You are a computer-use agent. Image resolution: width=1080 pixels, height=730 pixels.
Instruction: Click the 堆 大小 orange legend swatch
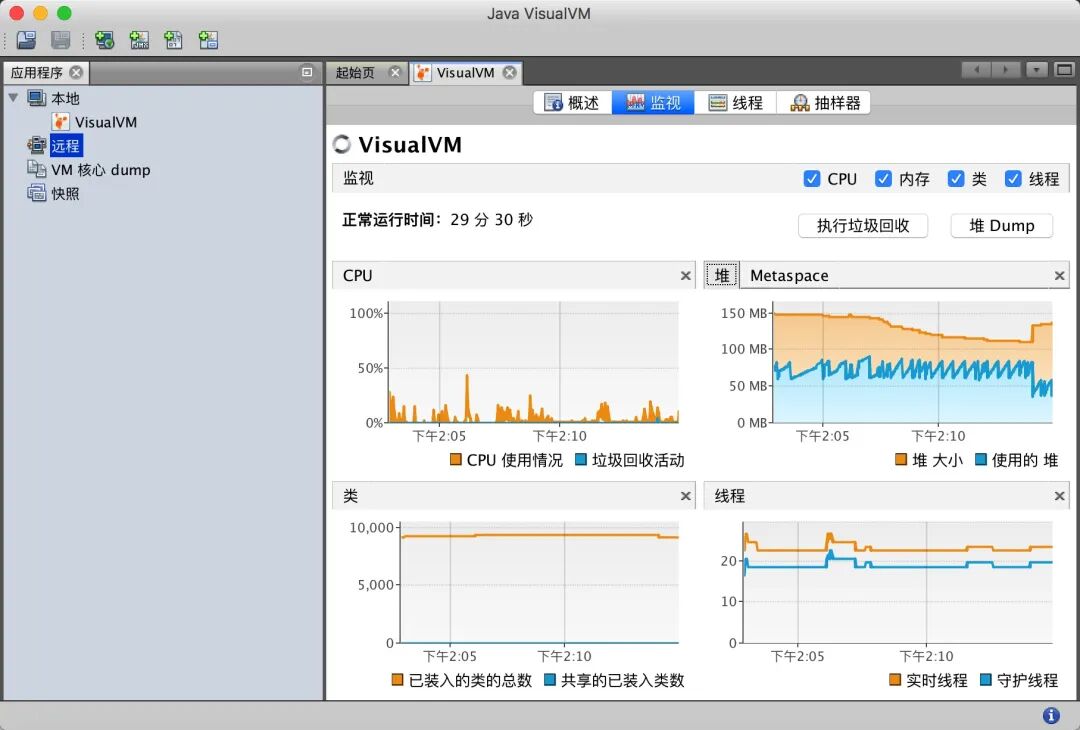click(x=901, y=459)
